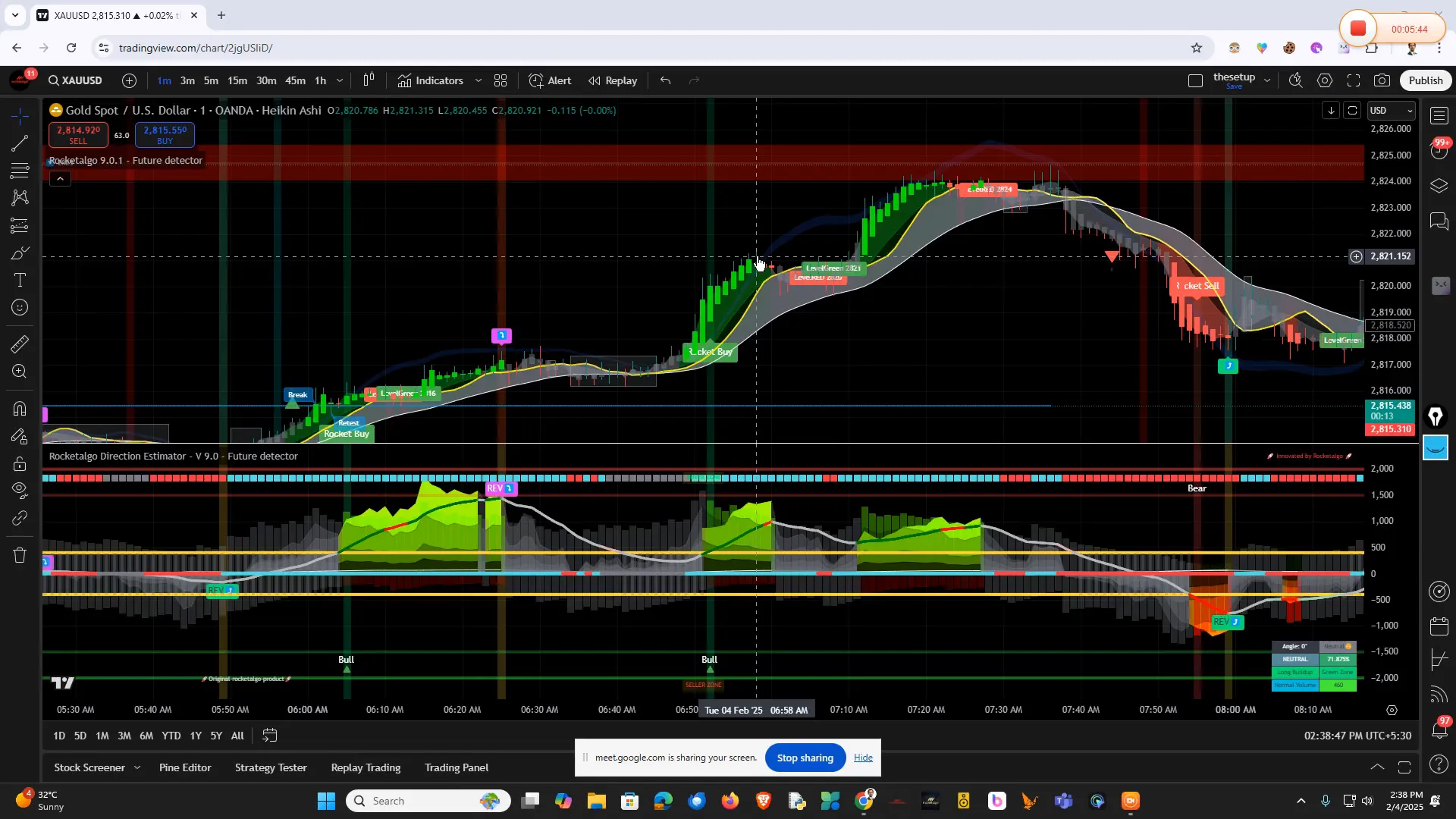
Task: Select the Trend Line drawing tool
Action: tap(19, 144)
